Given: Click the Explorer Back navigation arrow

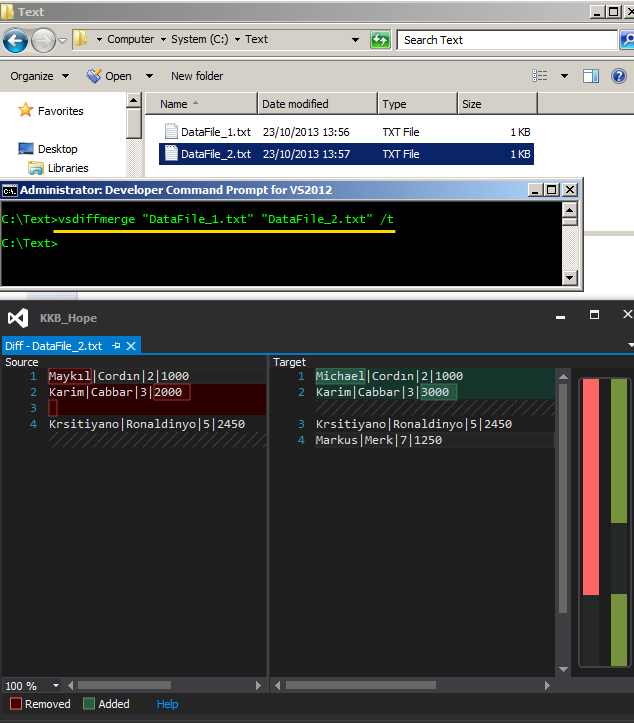Looking at the screenshot, I should click(x=15, y=40).
